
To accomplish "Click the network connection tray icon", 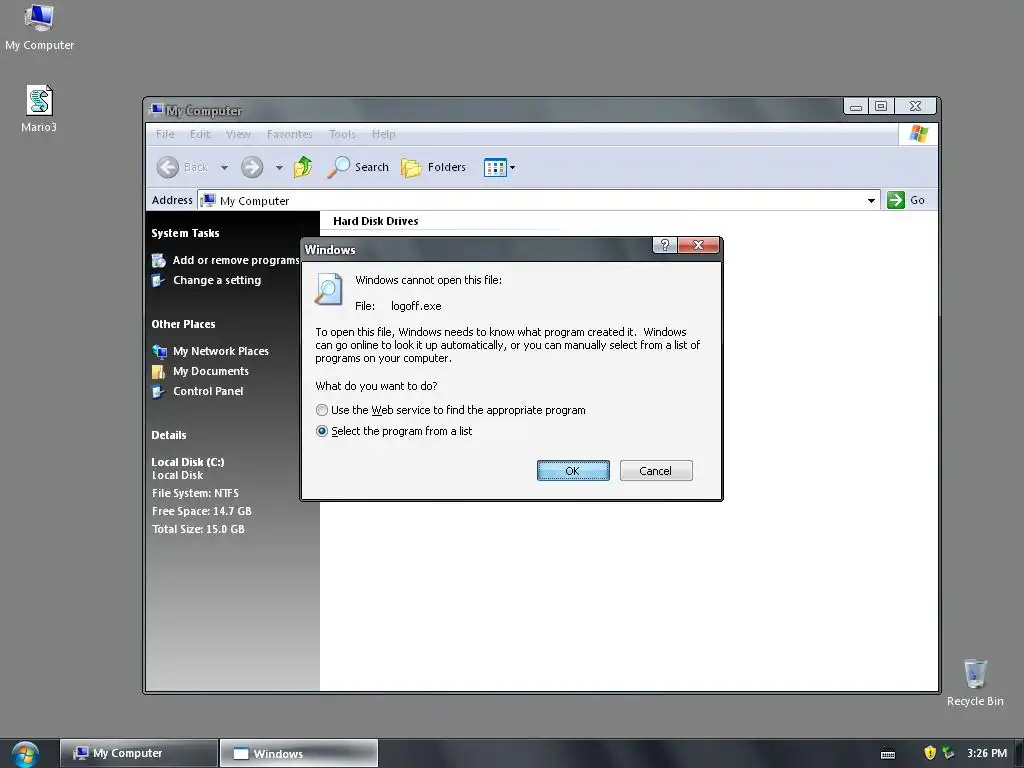I will point(948,753).
